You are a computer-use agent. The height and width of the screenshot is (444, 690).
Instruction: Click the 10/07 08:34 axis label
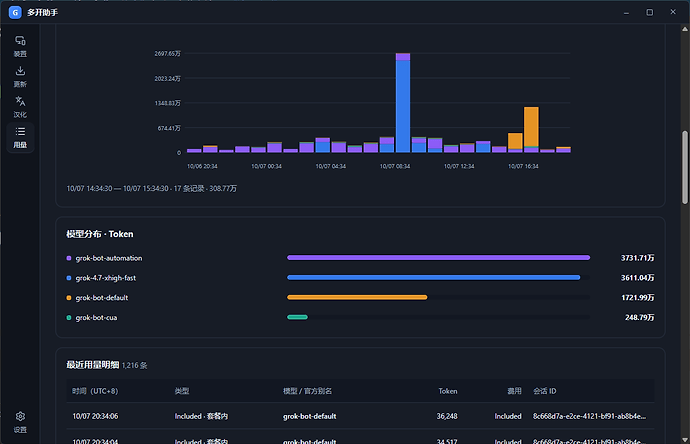point(395,166)
